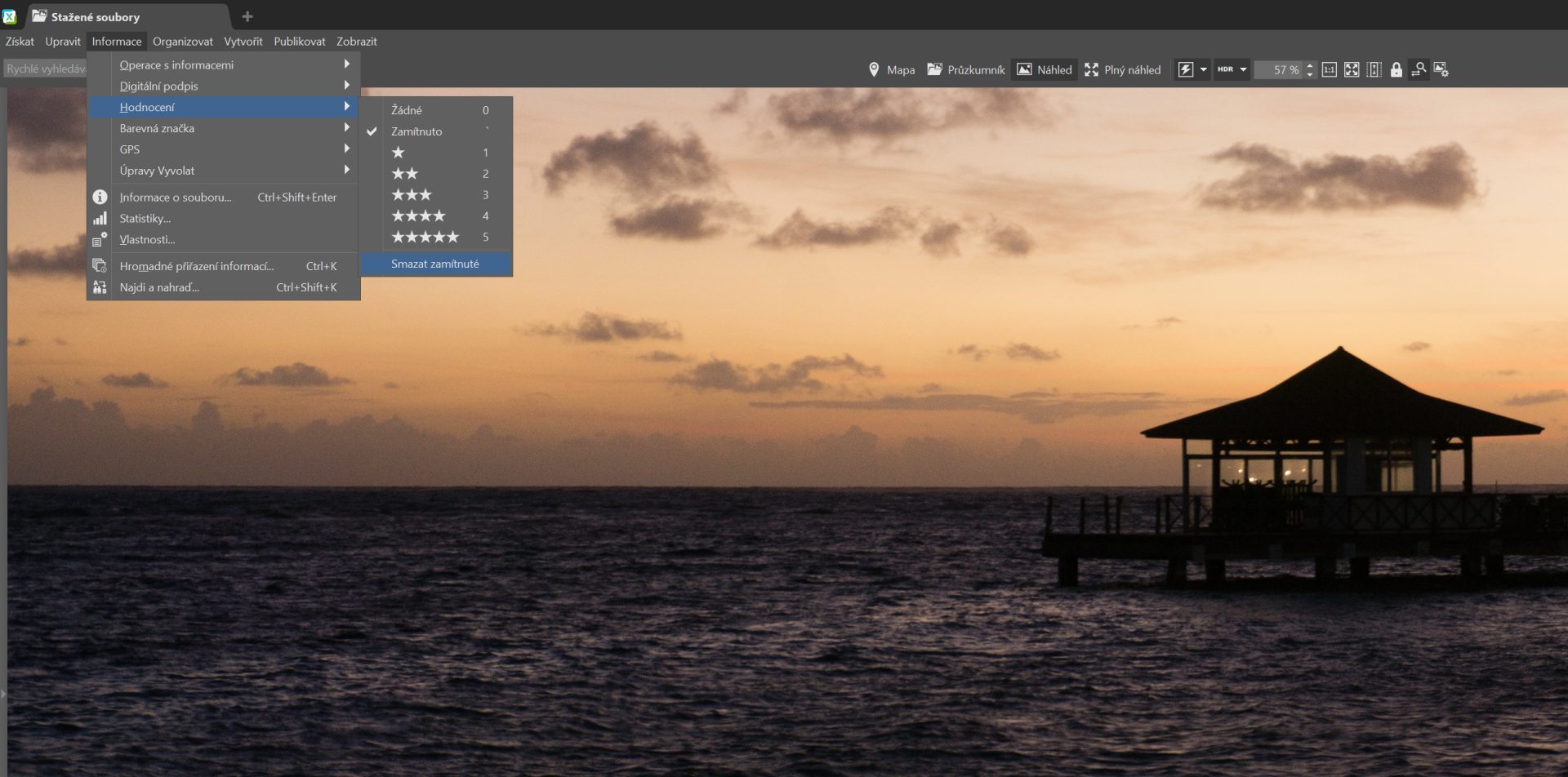Screen dimensions: 1568x777
Task: Uncheck the Zamítnuto rating option
Action: tap(416, 131)
